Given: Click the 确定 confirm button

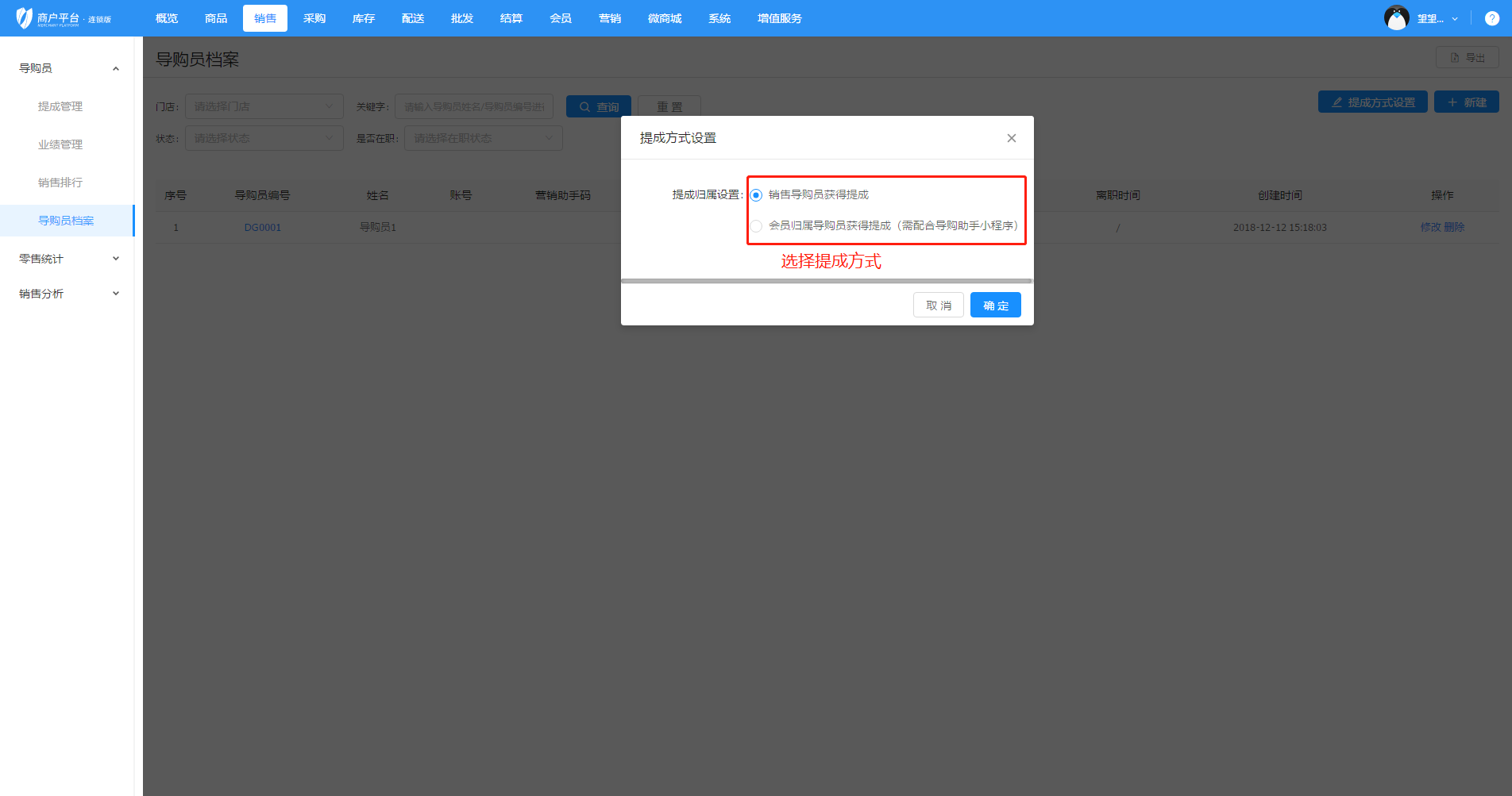Looking at the screenshot, I should 995,306.
